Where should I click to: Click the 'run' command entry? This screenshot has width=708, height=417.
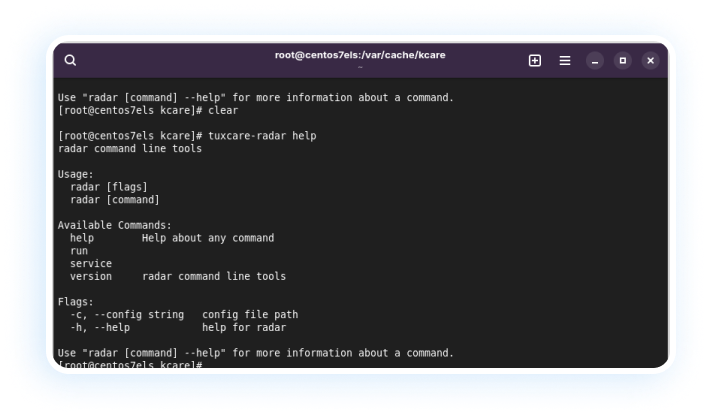pos(79,251)
